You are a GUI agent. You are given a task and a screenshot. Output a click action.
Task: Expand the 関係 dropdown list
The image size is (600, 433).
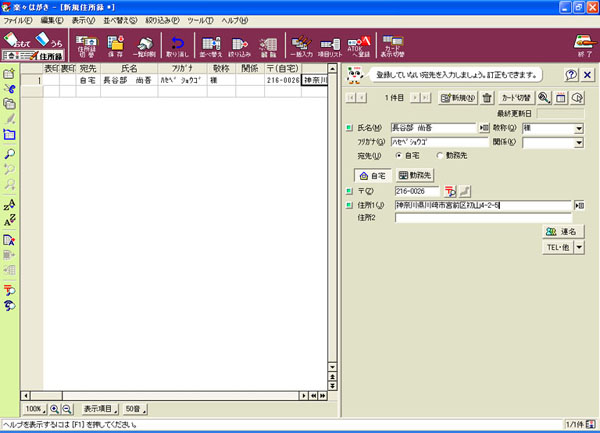tap(578, 143)
